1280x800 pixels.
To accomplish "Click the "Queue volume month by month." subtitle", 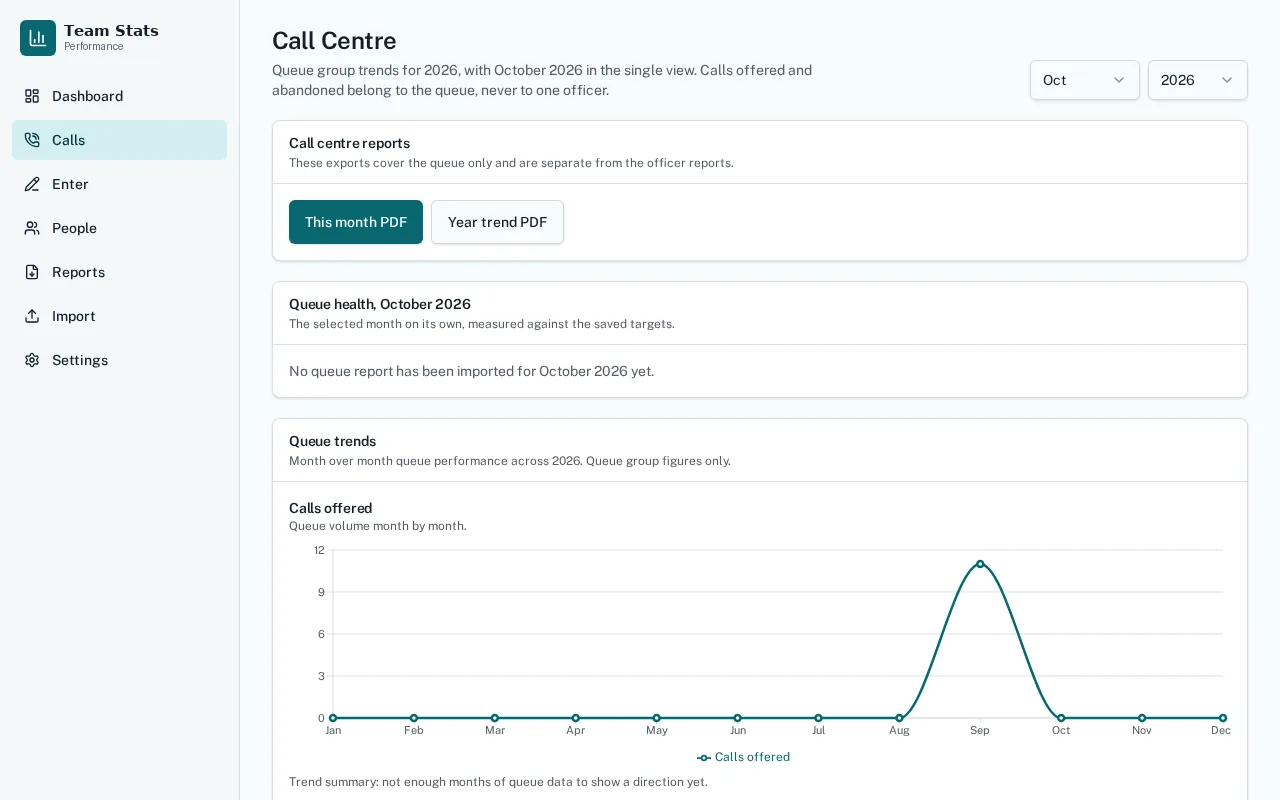I will (378, 526).
